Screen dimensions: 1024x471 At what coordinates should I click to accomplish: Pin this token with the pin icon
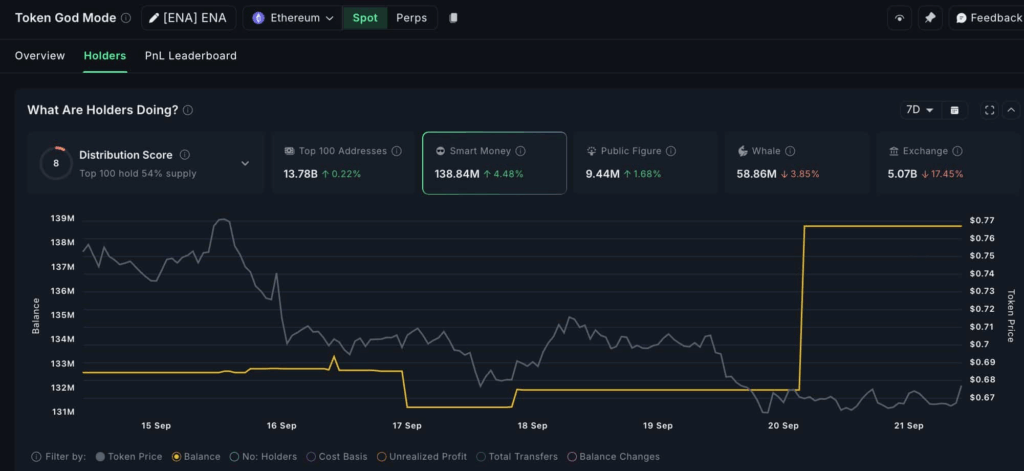[930, 18]
